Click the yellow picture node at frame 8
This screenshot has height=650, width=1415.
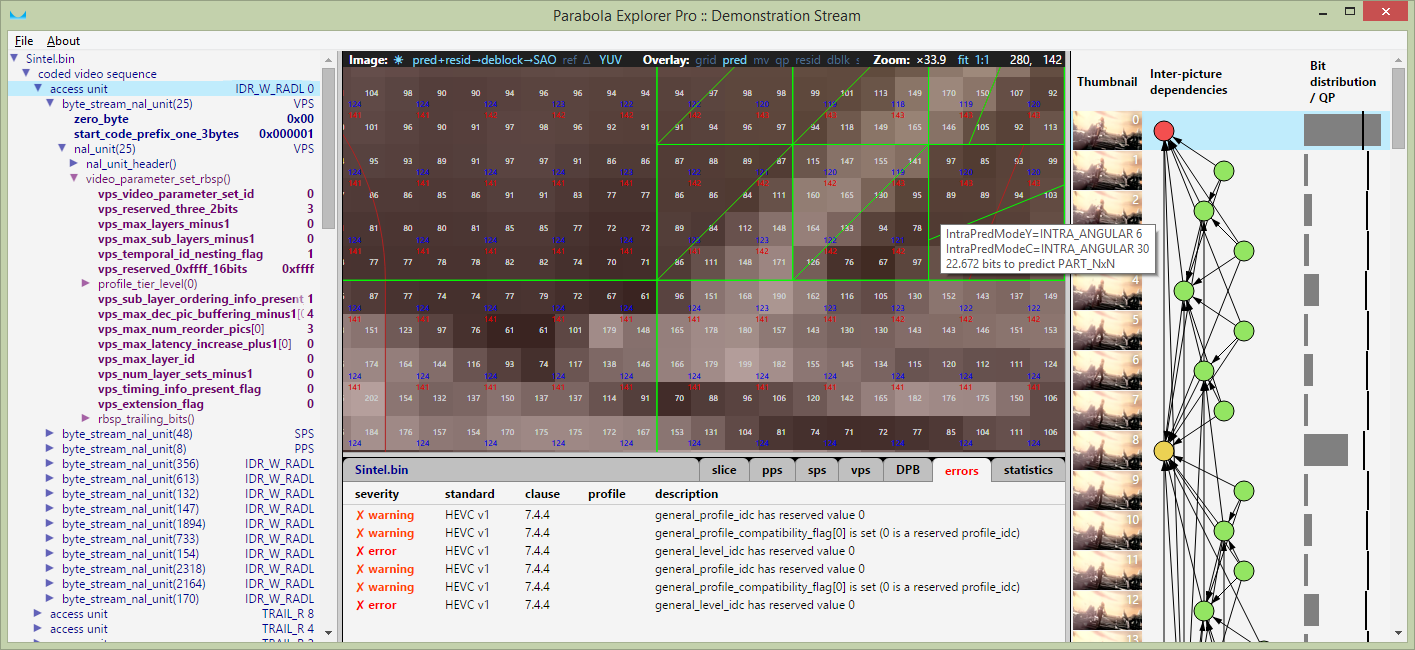click(x=1164, y=451)
